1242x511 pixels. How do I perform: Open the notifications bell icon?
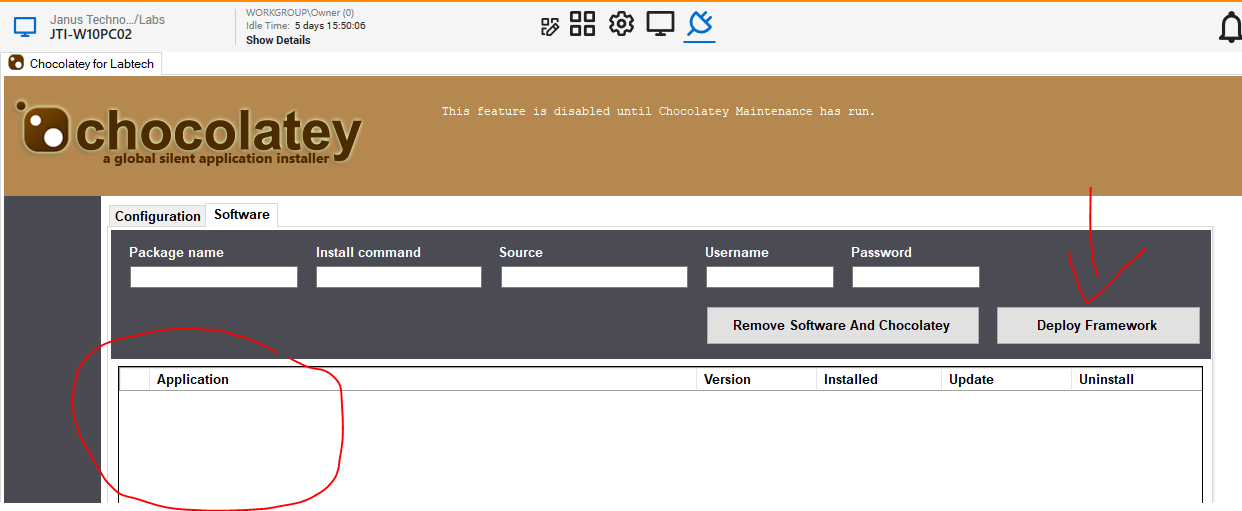pyautogui.click(x=1230, y=28)
